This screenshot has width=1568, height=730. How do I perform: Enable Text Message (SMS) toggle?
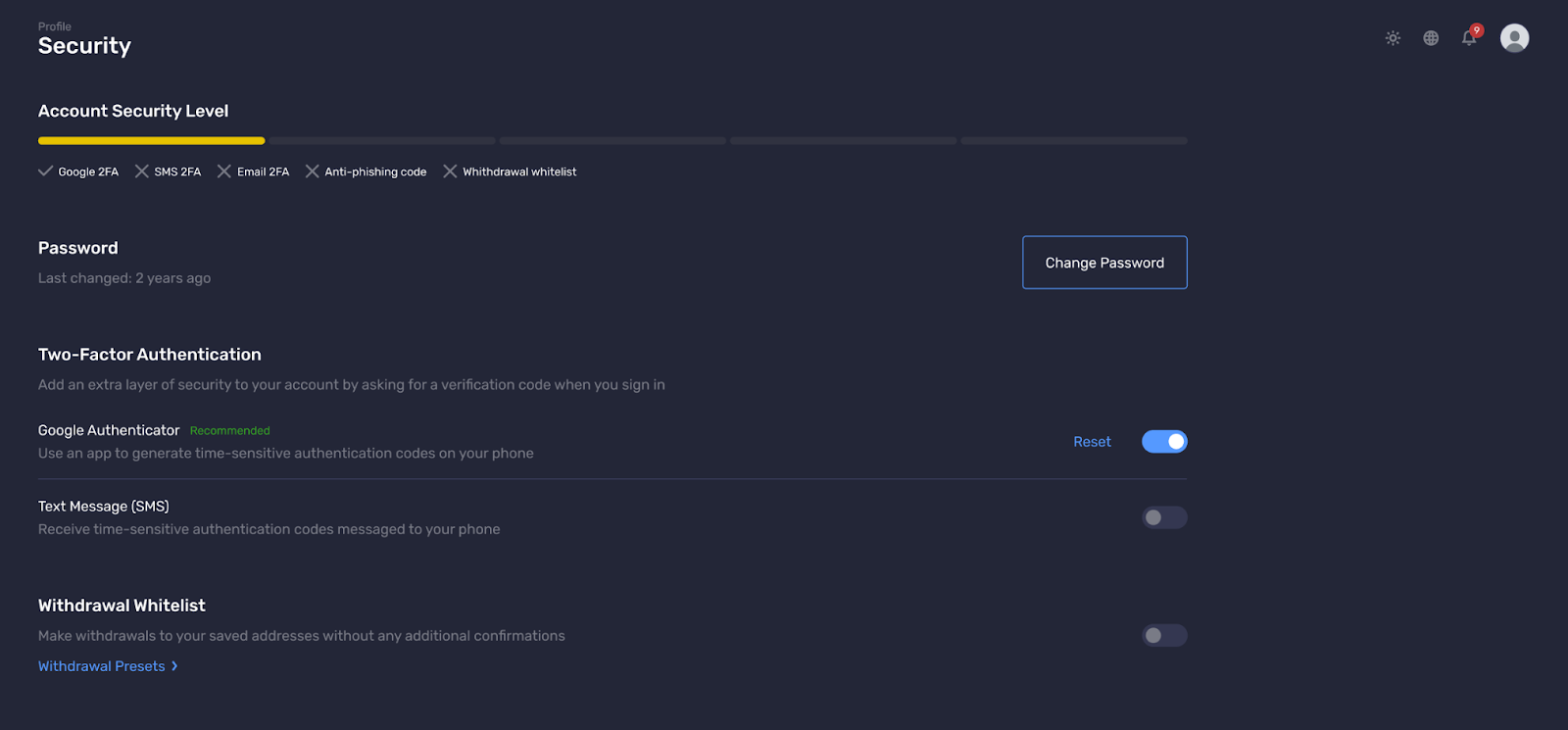[1164, 517]
